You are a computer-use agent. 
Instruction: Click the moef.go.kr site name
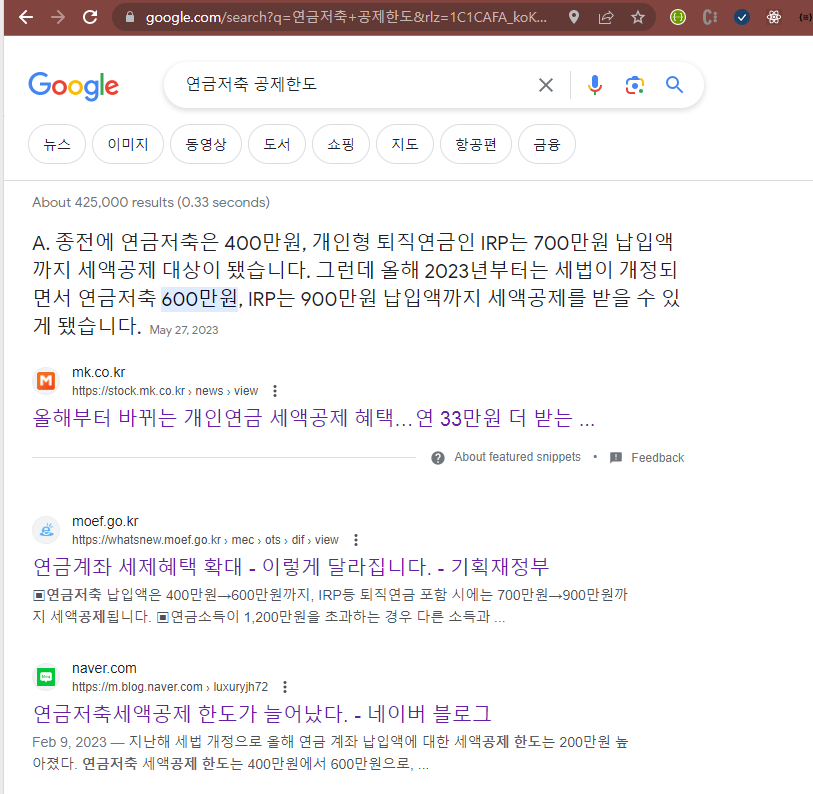click(105, 521)
